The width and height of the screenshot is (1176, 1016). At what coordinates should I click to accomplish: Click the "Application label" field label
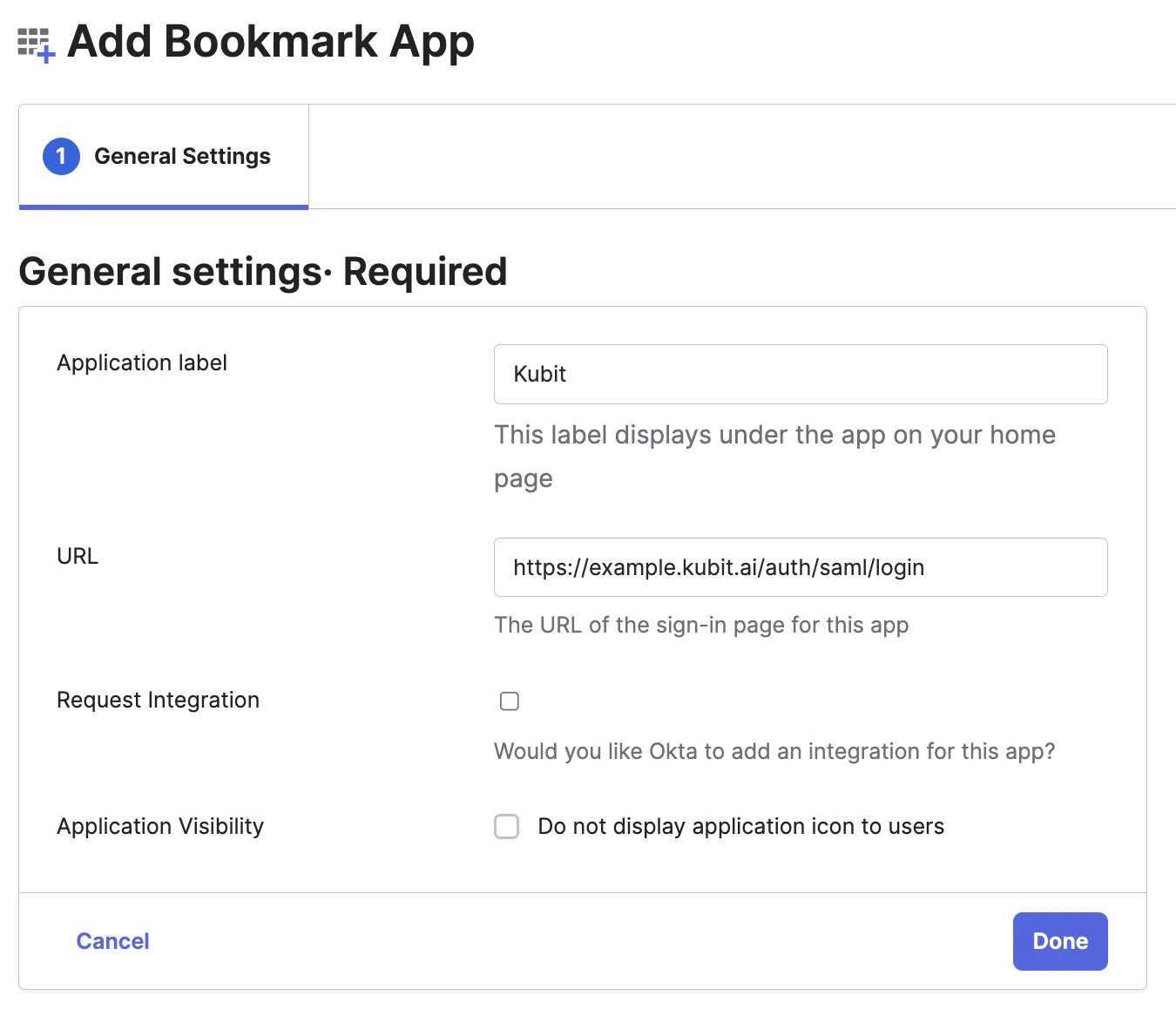click(142, 362)
